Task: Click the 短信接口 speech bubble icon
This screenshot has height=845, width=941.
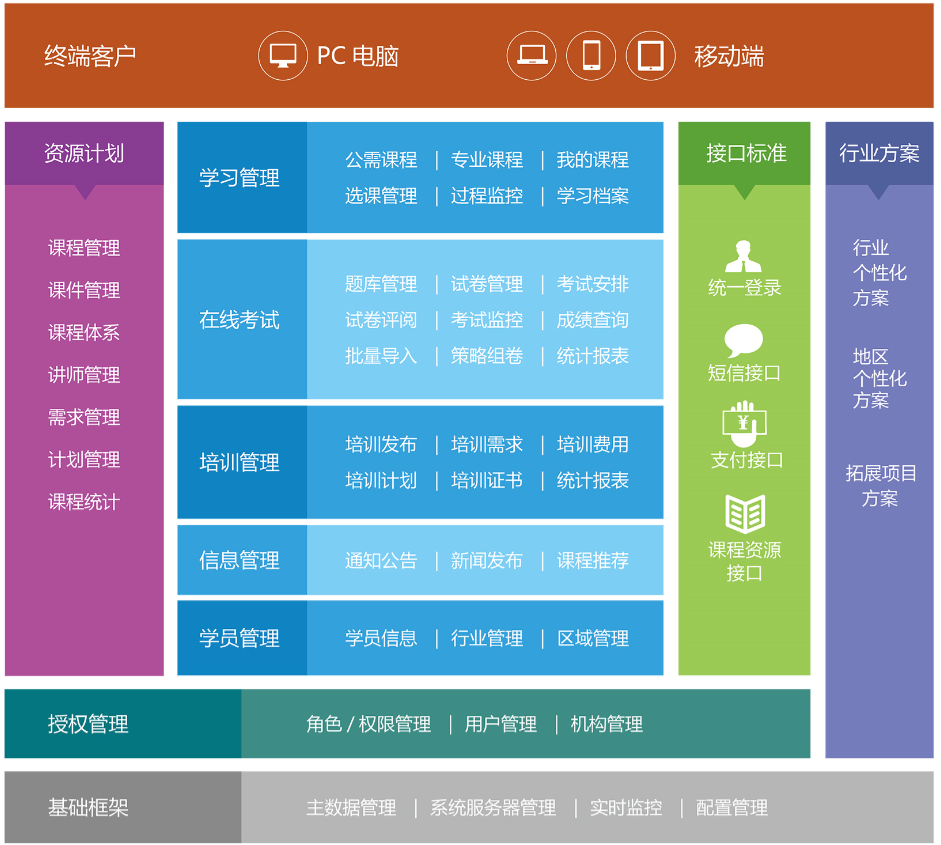Action: [744, 341]
